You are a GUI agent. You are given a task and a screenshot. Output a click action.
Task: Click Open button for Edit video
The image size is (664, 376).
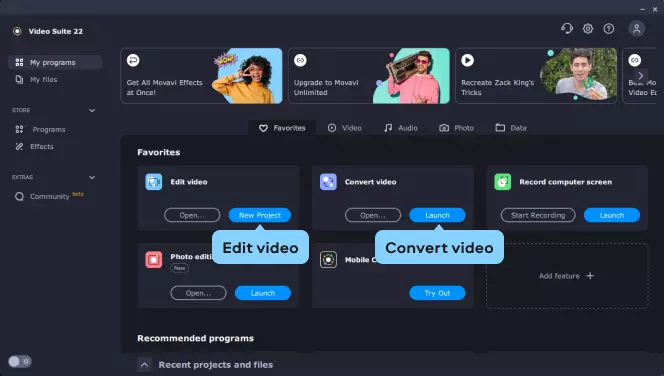tap(192, 215)
